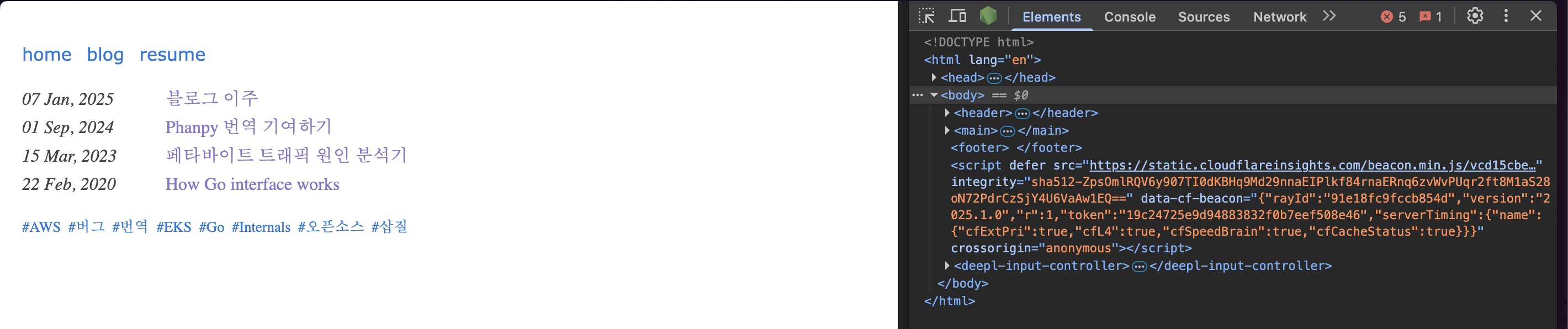Activate the inspect element picker icon
Image resolution: width=1568 pixels, height=329 pixels.
tap(926, 17)
